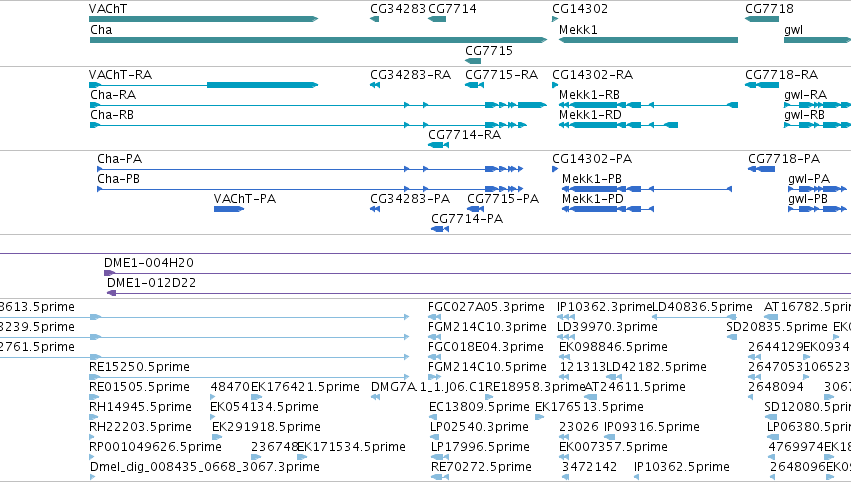This screenshot has width=851, height=482.
Task: Select the VAChT-PA protein label
Action: (245, 199)
